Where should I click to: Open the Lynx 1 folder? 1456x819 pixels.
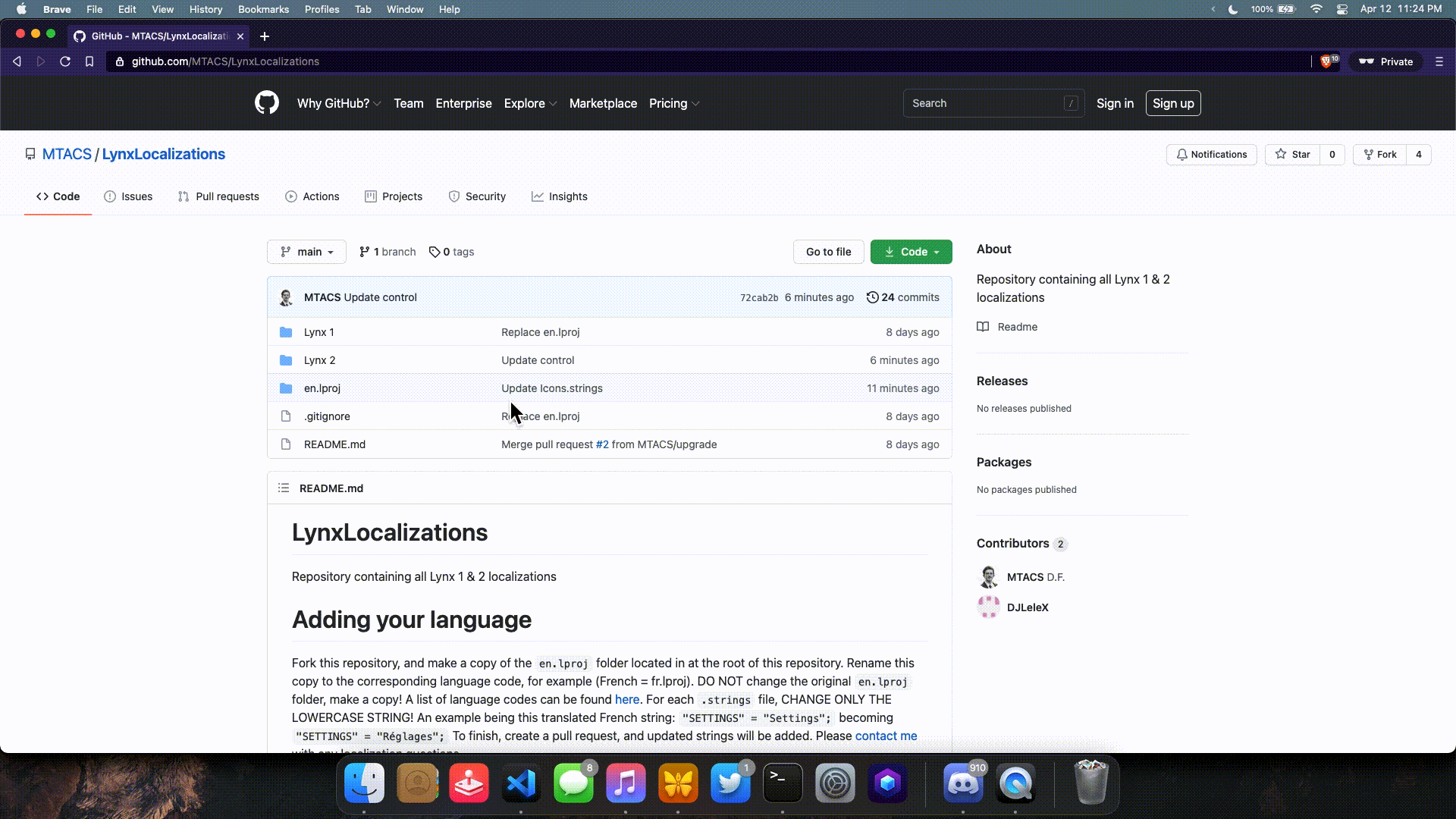point(318,332)
